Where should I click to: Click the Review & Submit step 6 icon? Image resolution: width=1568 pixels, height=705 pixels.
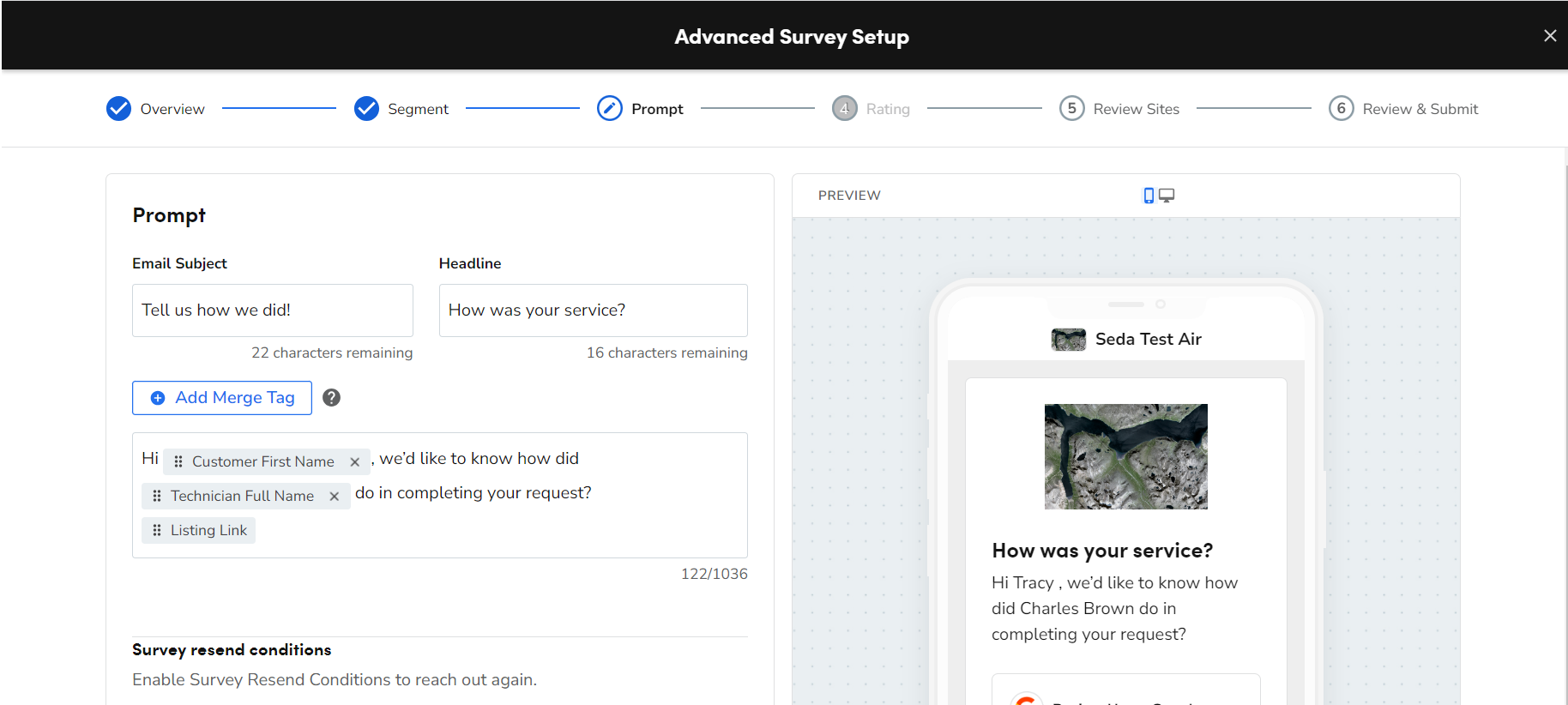pos(1341,109)
